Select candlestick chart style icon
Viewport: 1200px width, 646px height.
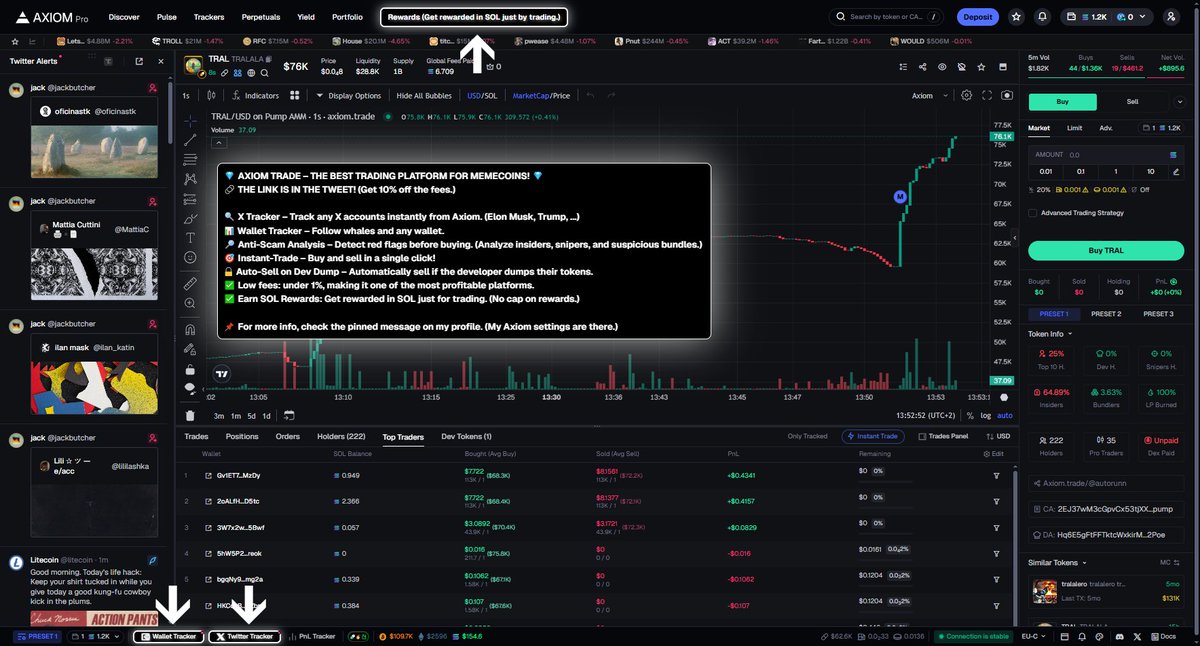pyautogui.click(x=212, y=96)
